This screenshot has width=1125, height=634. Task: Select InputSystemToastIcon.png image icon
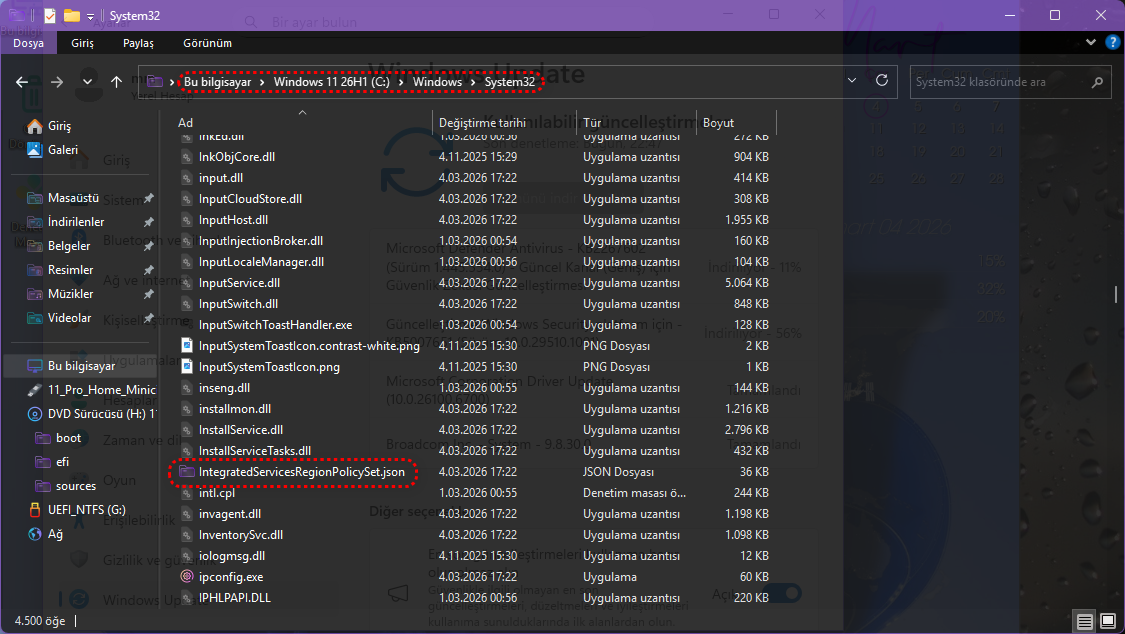(187, 367)
